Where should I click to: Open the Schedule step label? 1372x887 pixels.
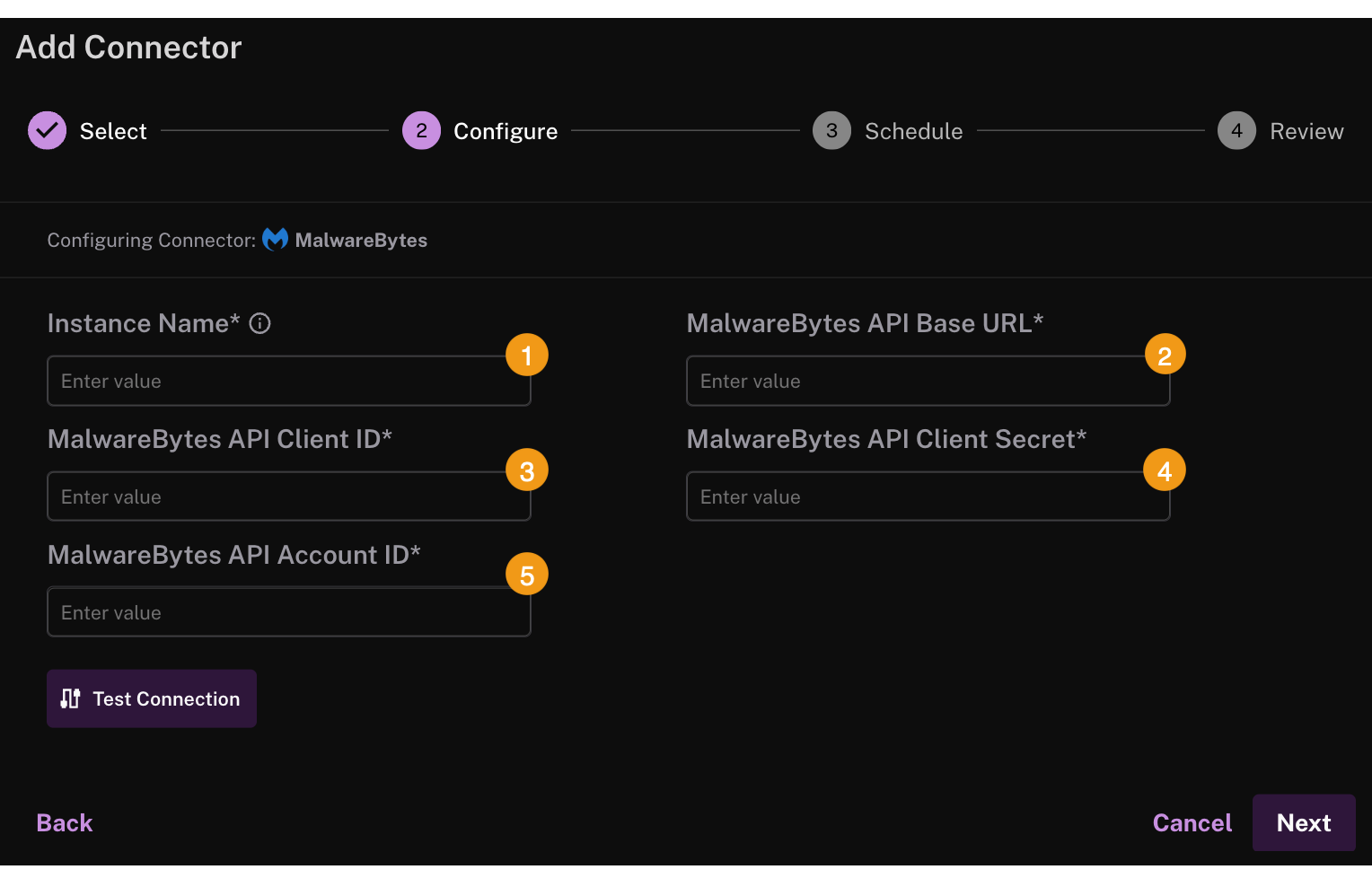913,131
